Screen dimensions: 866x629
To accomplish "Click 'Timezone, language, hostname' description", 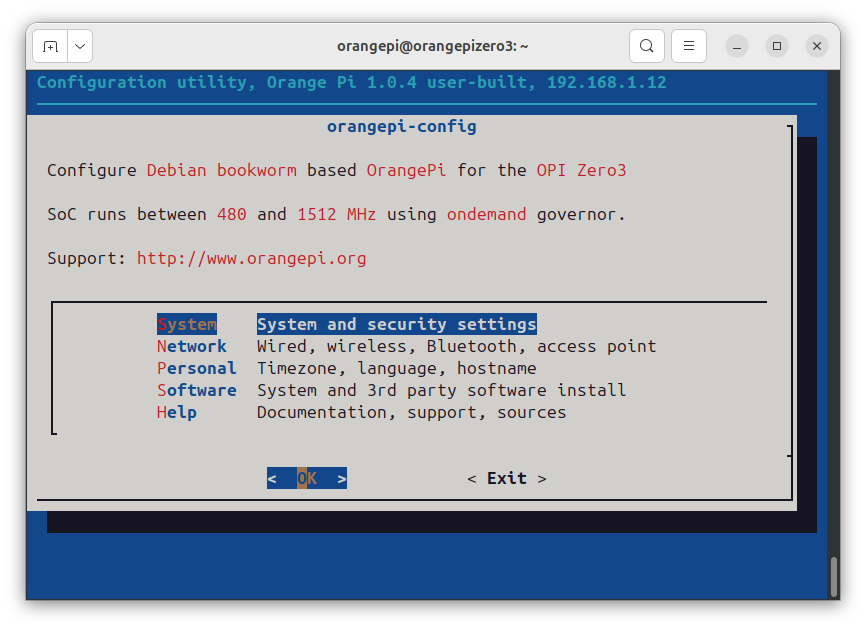I will pyautogui.click(x=397, y=368).
